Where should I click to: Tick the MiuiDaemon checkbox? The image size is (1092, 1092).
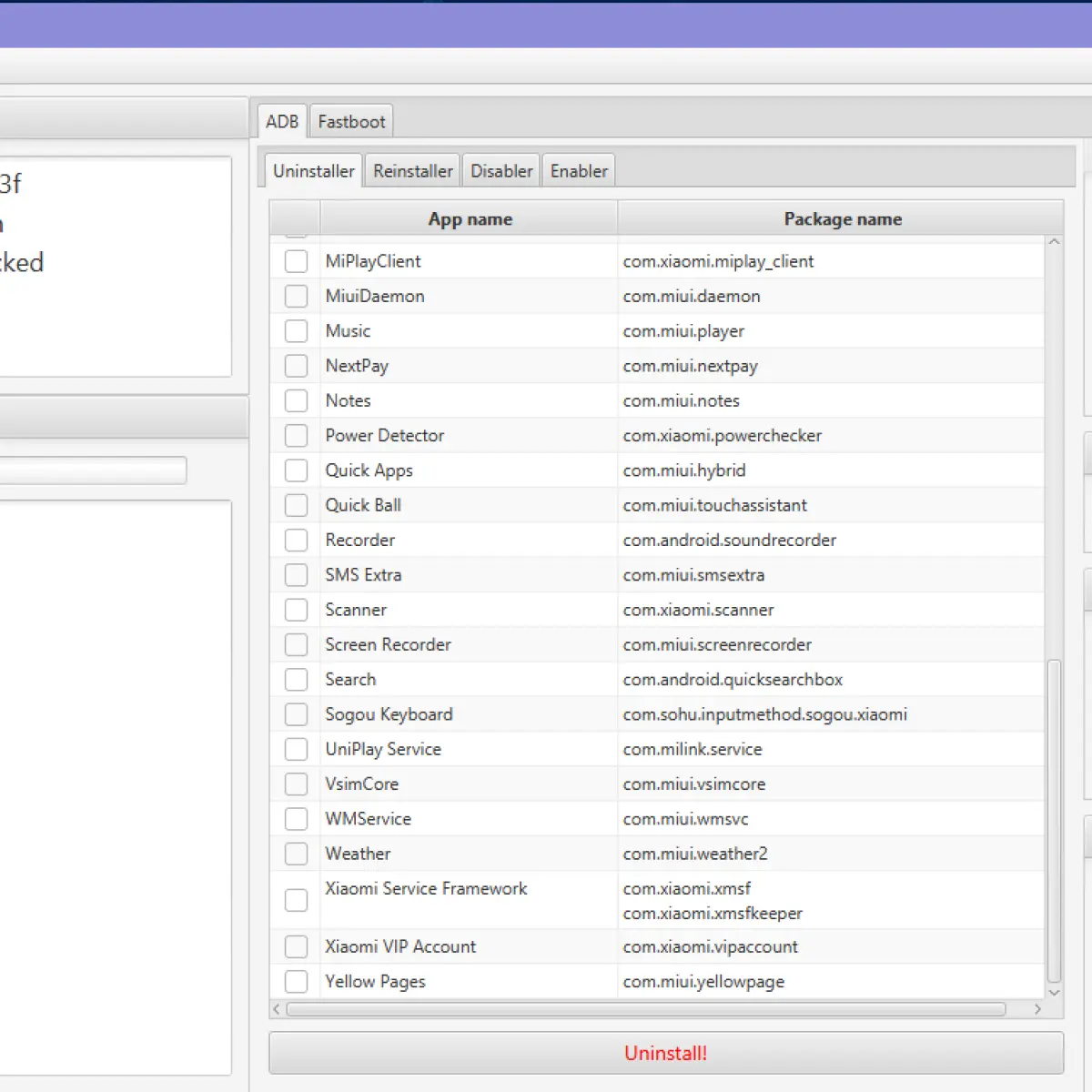point(296,296)
